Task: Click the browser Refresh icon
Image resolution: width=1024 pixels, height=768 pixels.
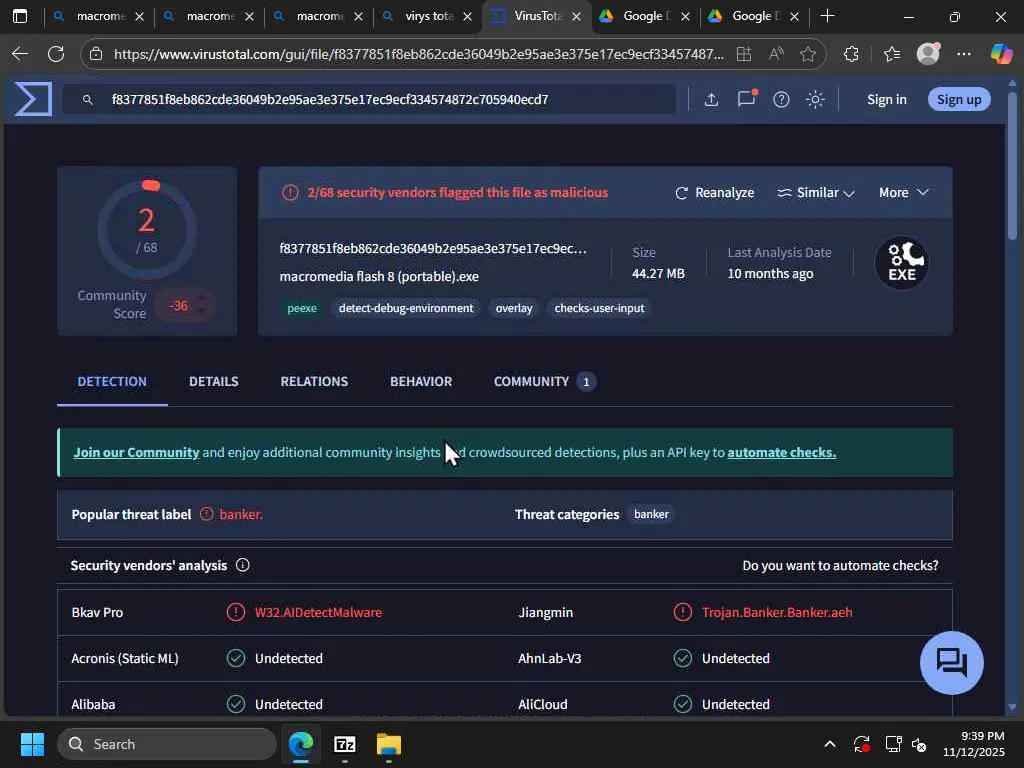Action: click(x=56, y=54)
